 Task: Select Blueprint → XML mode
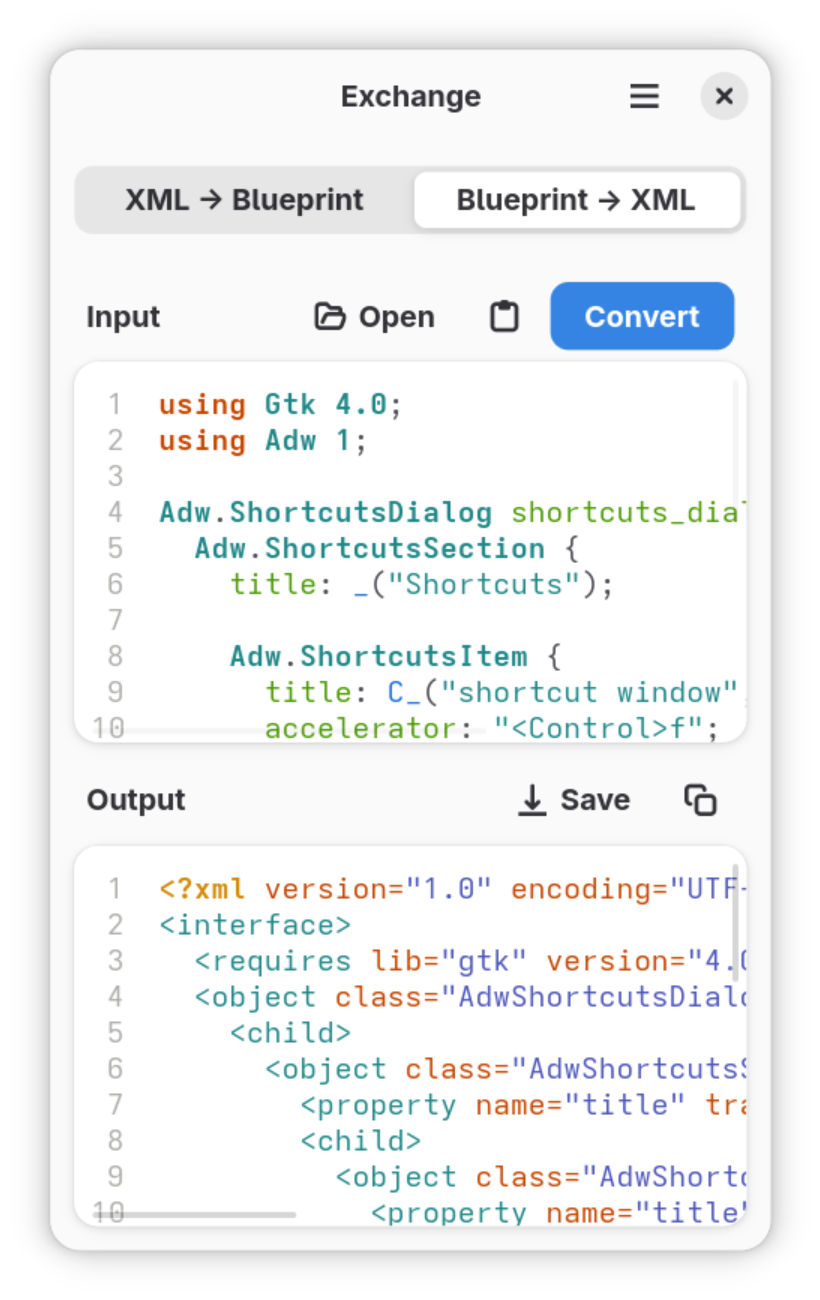[577, 200]
